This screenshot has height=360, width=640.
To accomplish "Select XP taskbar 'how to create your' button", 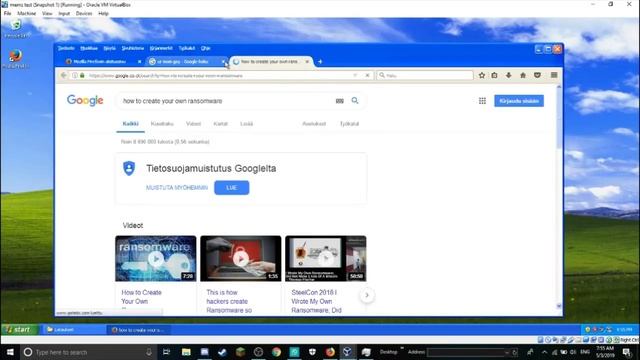I will point(139,330).
